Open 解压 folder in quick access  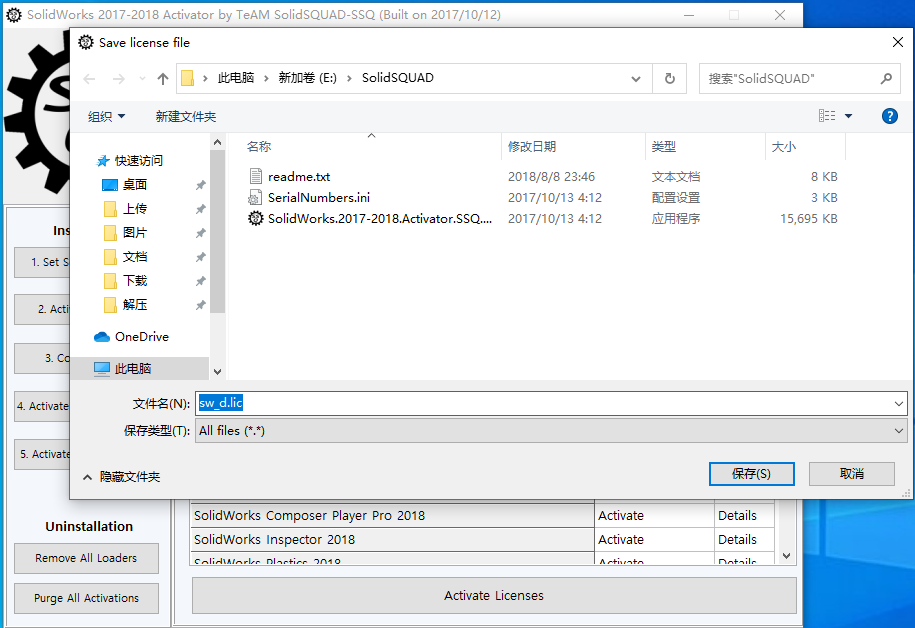pos(135,304)
